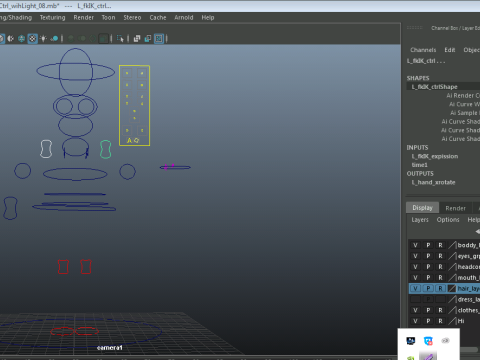480x360 pixels.
Task: Toggle reference R of headcon layer
Action: tap(441, 267)
